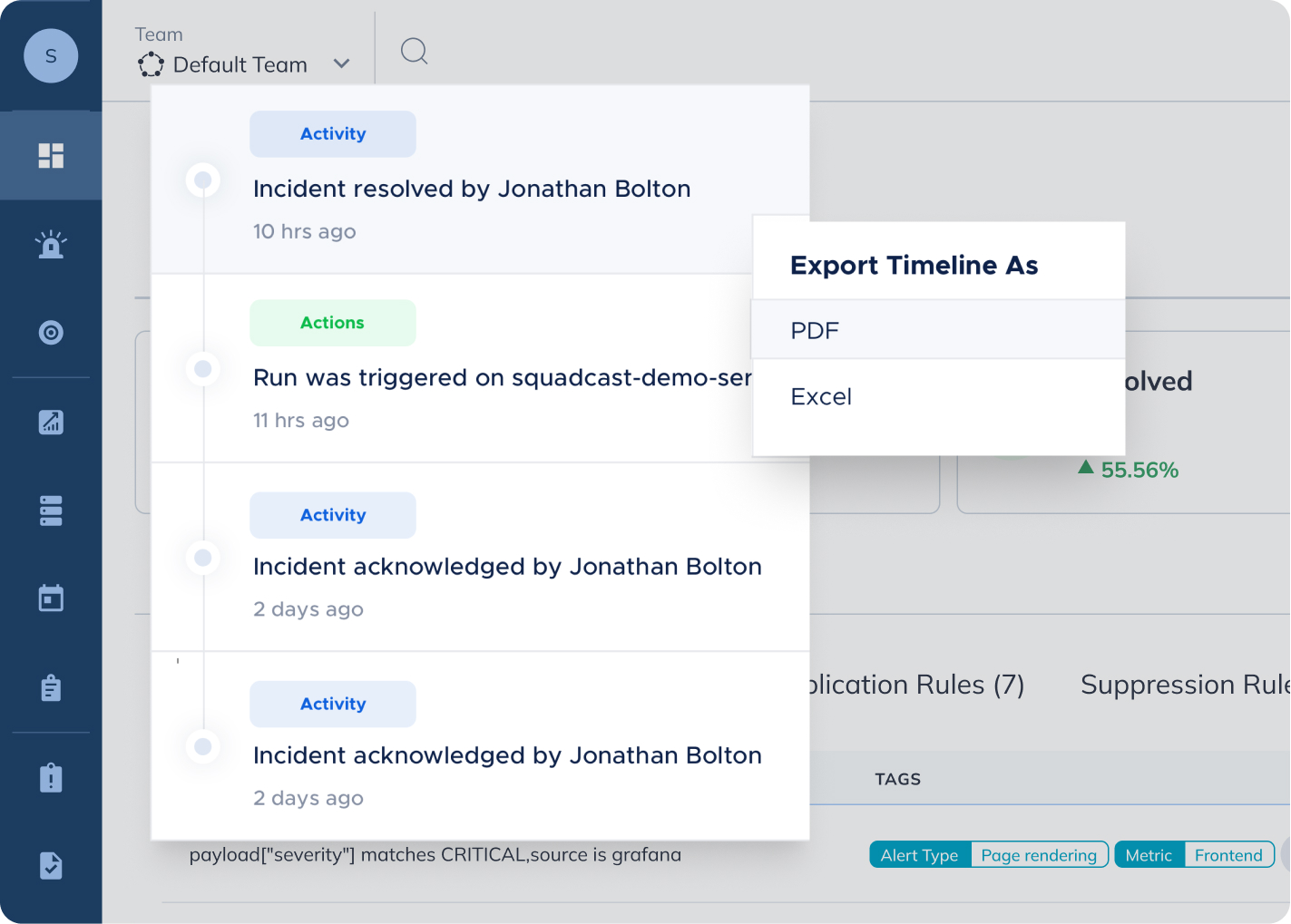The height and width of the screenshot is (924, 1291).
Task: Click the search magnifier icon
Action: (414, 52)
